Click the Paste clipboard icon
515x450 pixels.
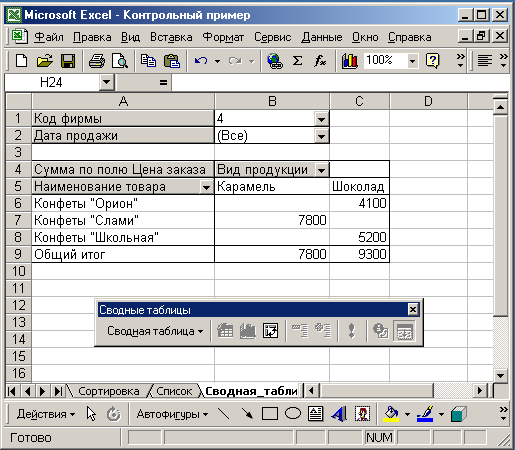pos(172,61)
